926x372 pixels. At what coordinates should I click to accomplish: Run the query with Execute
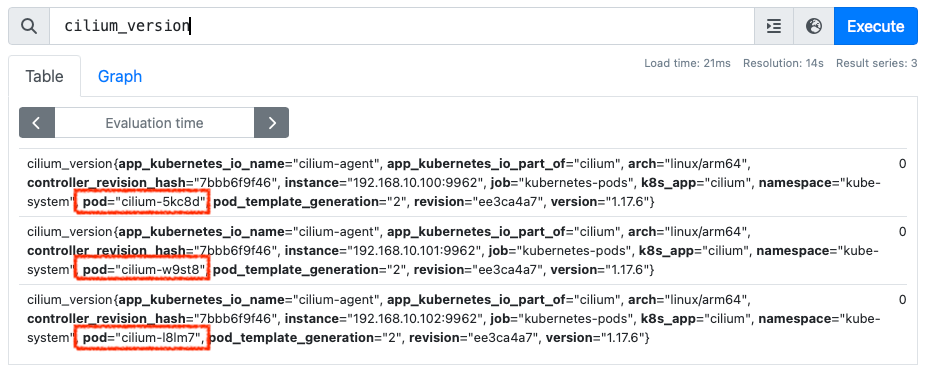point(876,26)
